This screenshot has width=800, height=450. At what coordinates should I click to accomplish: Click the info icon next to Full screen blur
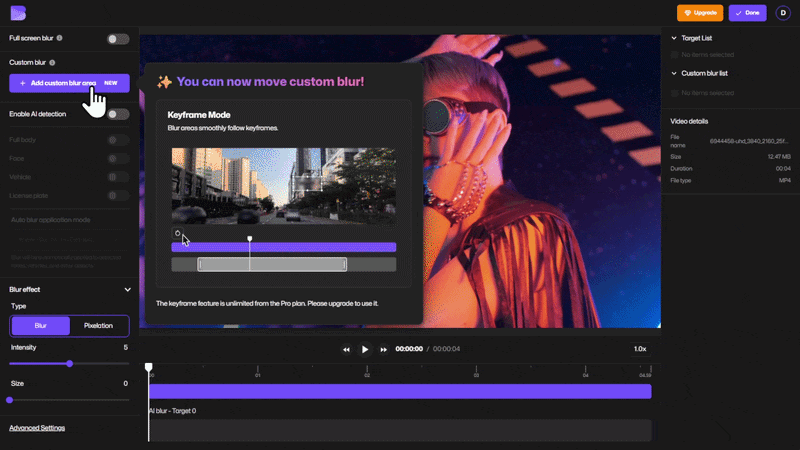click(59, 38)
